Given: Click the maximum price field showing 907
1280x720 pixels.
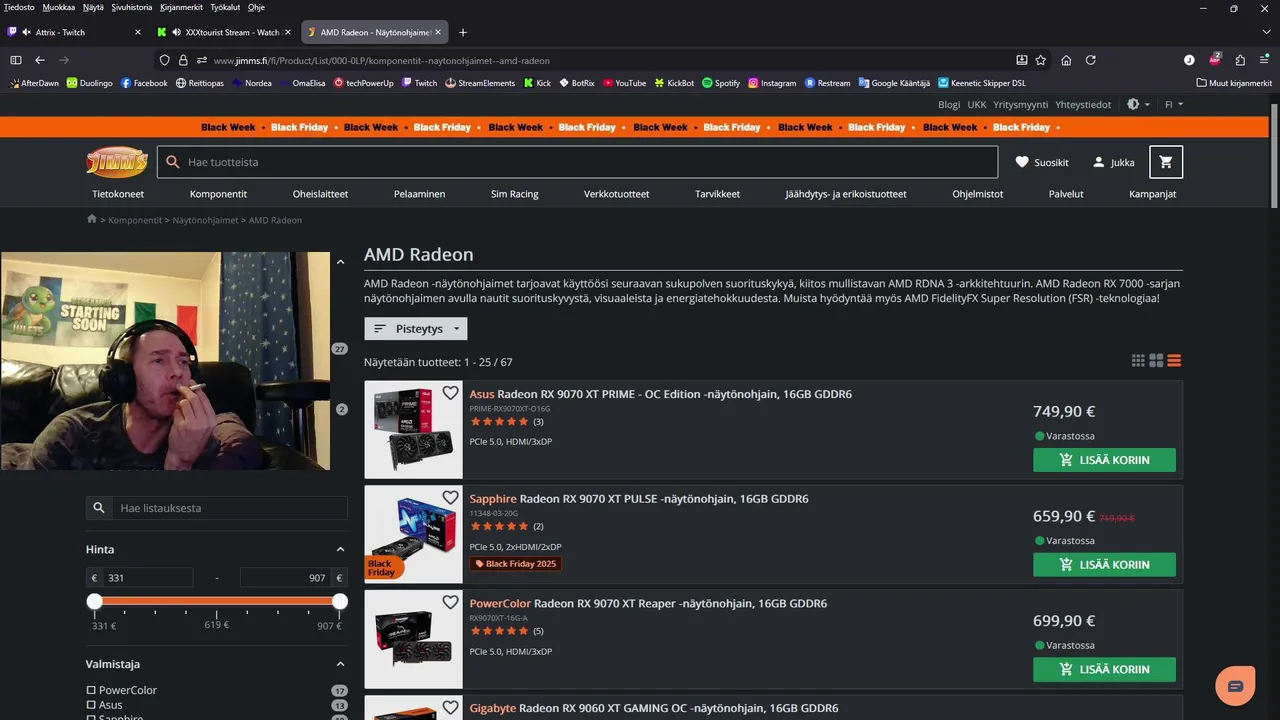Looking at the screenshot, I should (x=285, y=578).
